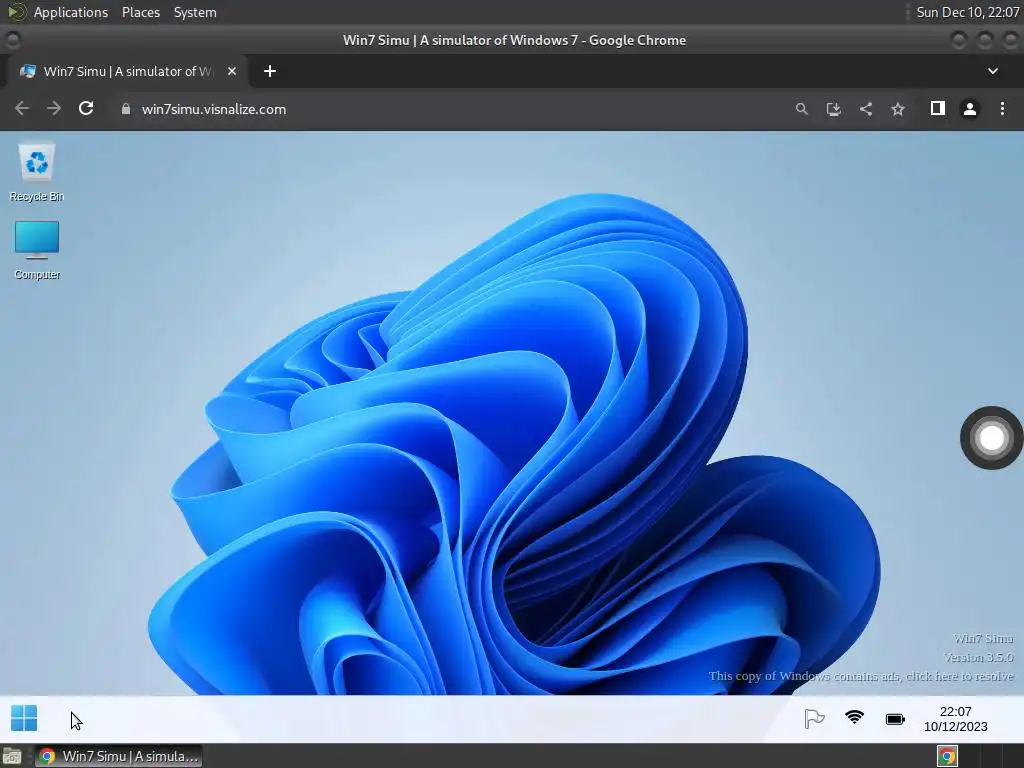
Task: Check the battery status tray icon
Action: tap(895, 719)
